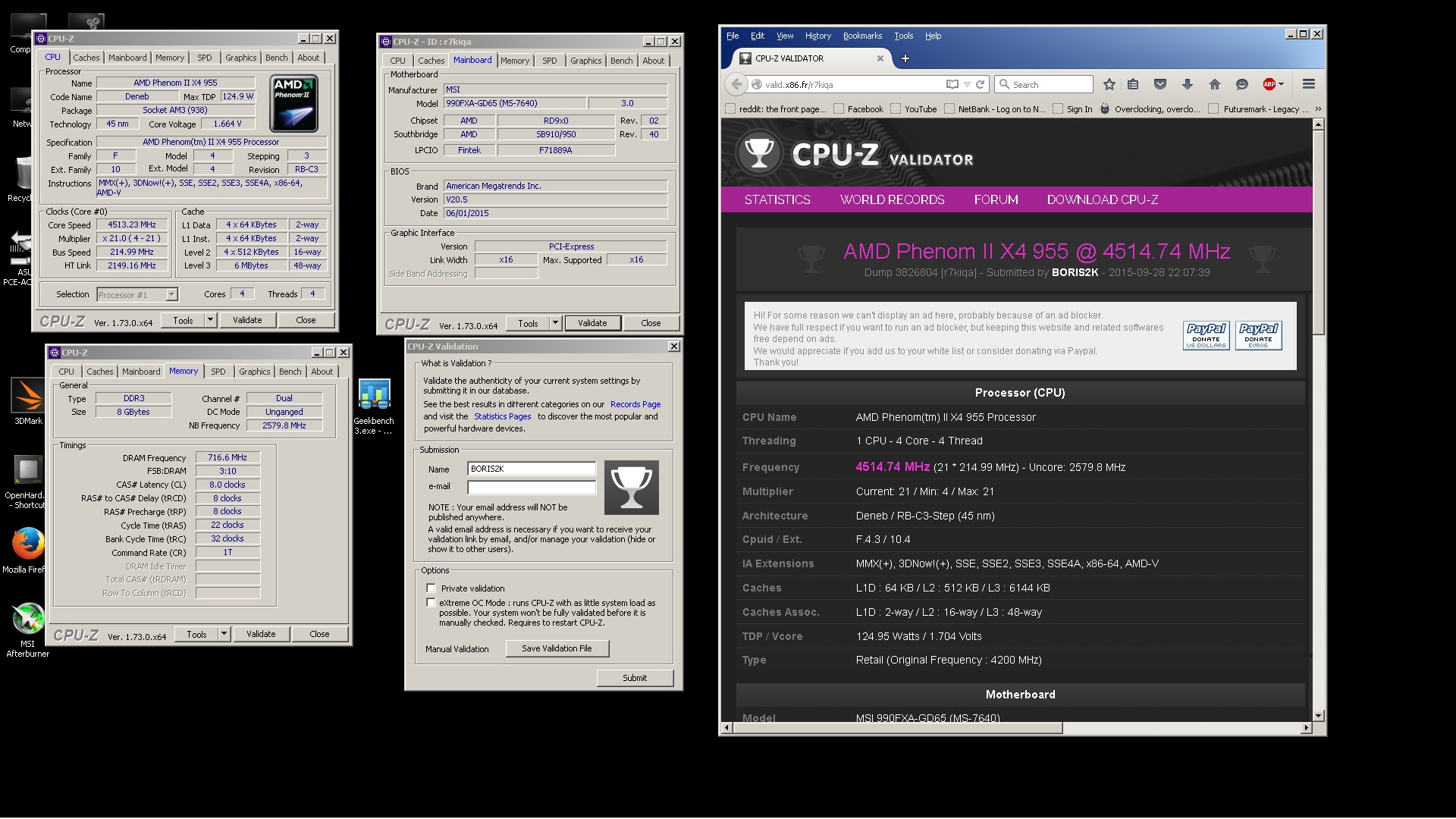Open the Overclocking bookmark in bookmarks toolbar
Viewport: 1456px width, 819px height.
point(1150,109)
